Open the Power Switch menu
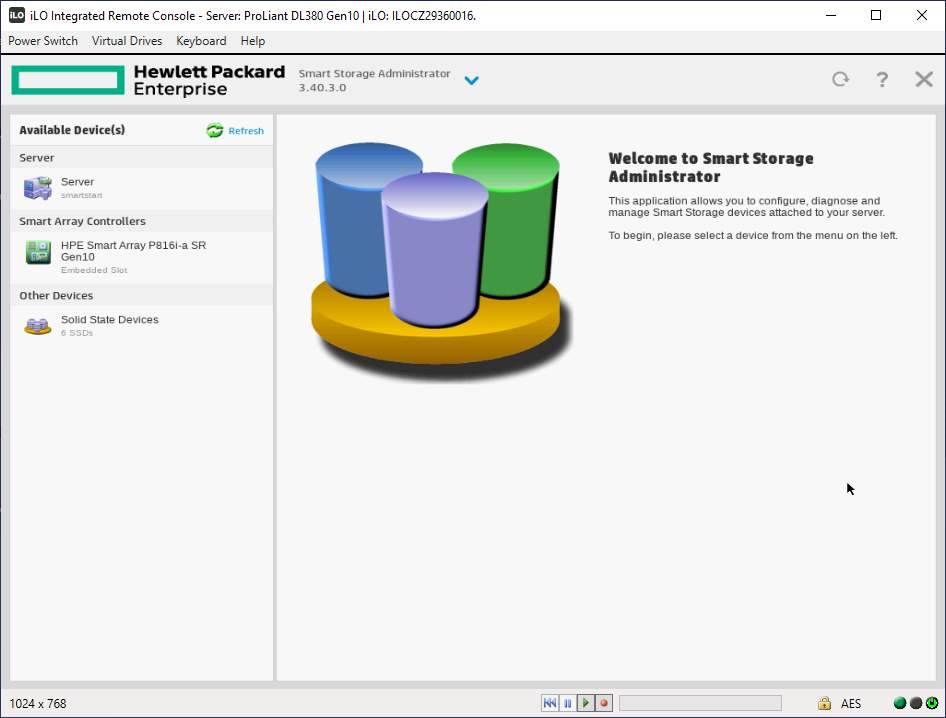The height and width of the screenshot is (718, 946). (43, 41)
